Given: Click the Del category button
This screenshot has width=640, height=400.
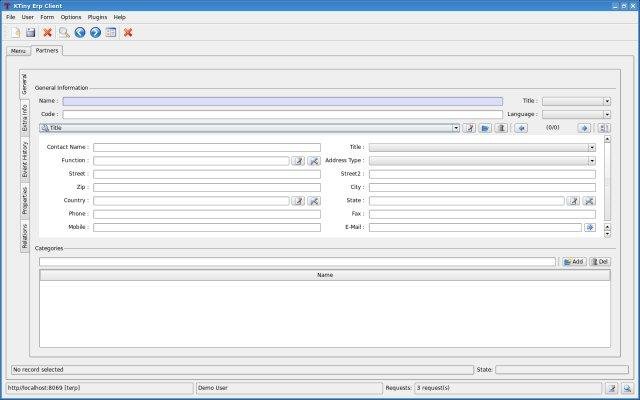Looking at the screenshot, I should (600, 262).
